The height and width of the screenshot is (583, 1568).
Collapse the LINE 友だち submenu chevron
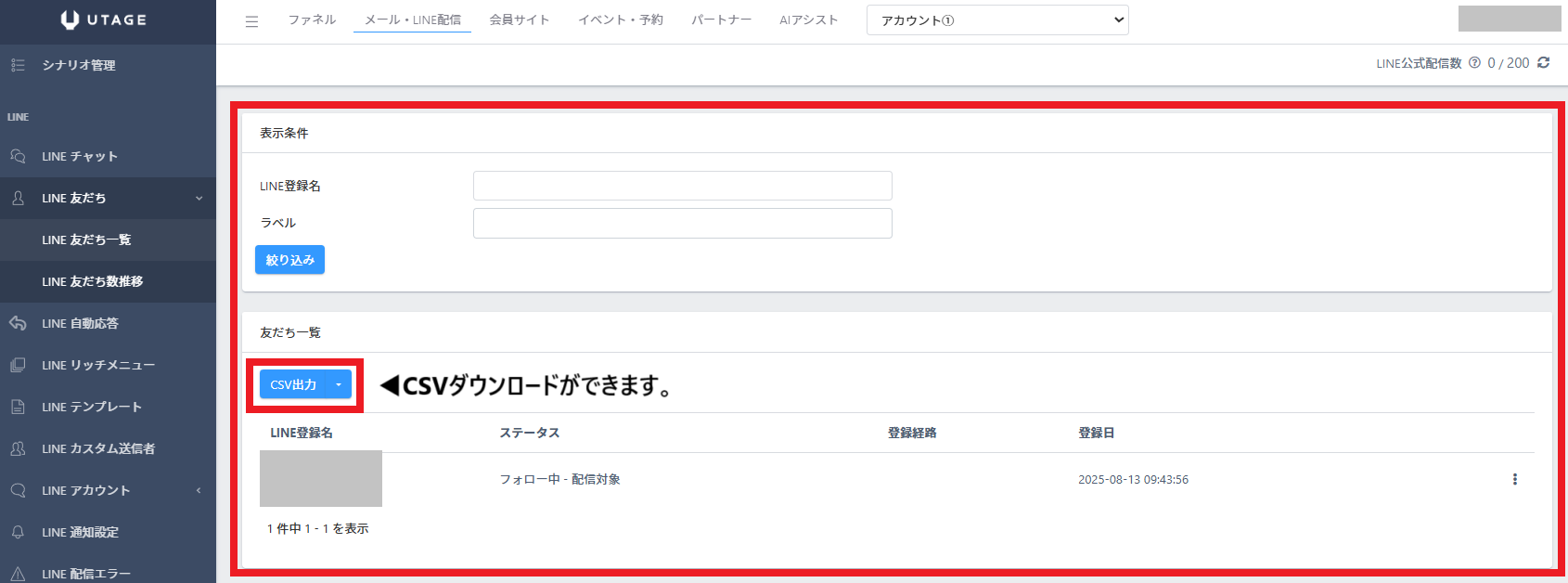click(199, 198)
